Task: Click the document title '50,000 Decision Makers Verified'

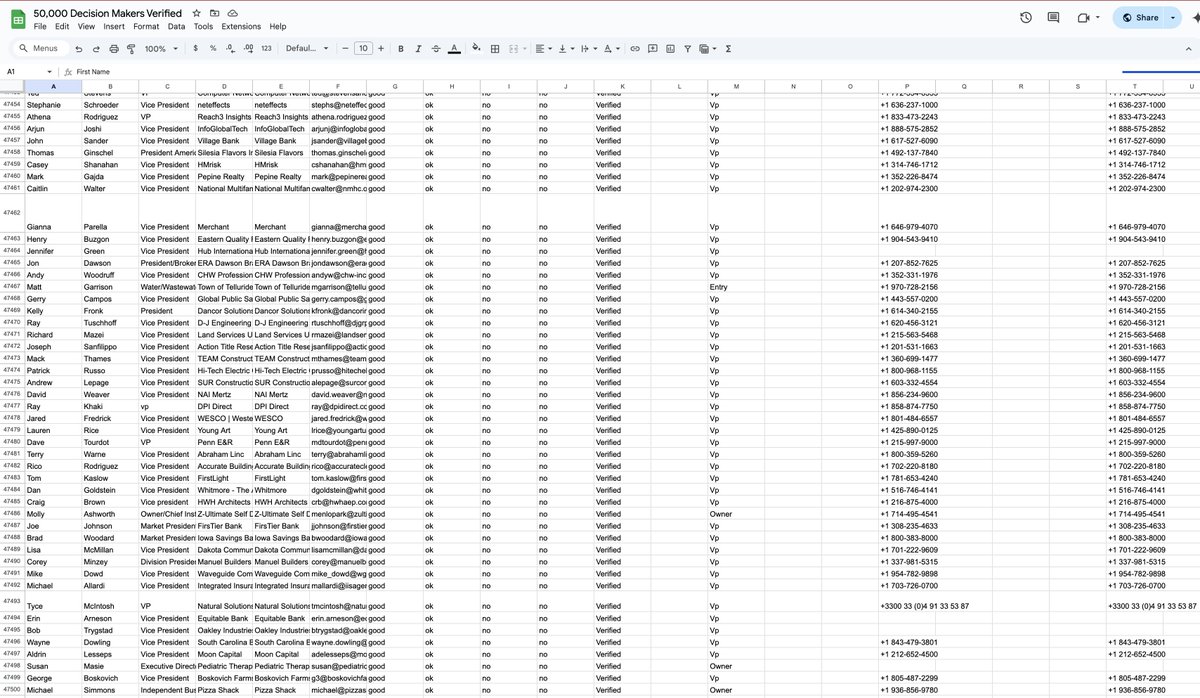Action: [x=108, y=11]
